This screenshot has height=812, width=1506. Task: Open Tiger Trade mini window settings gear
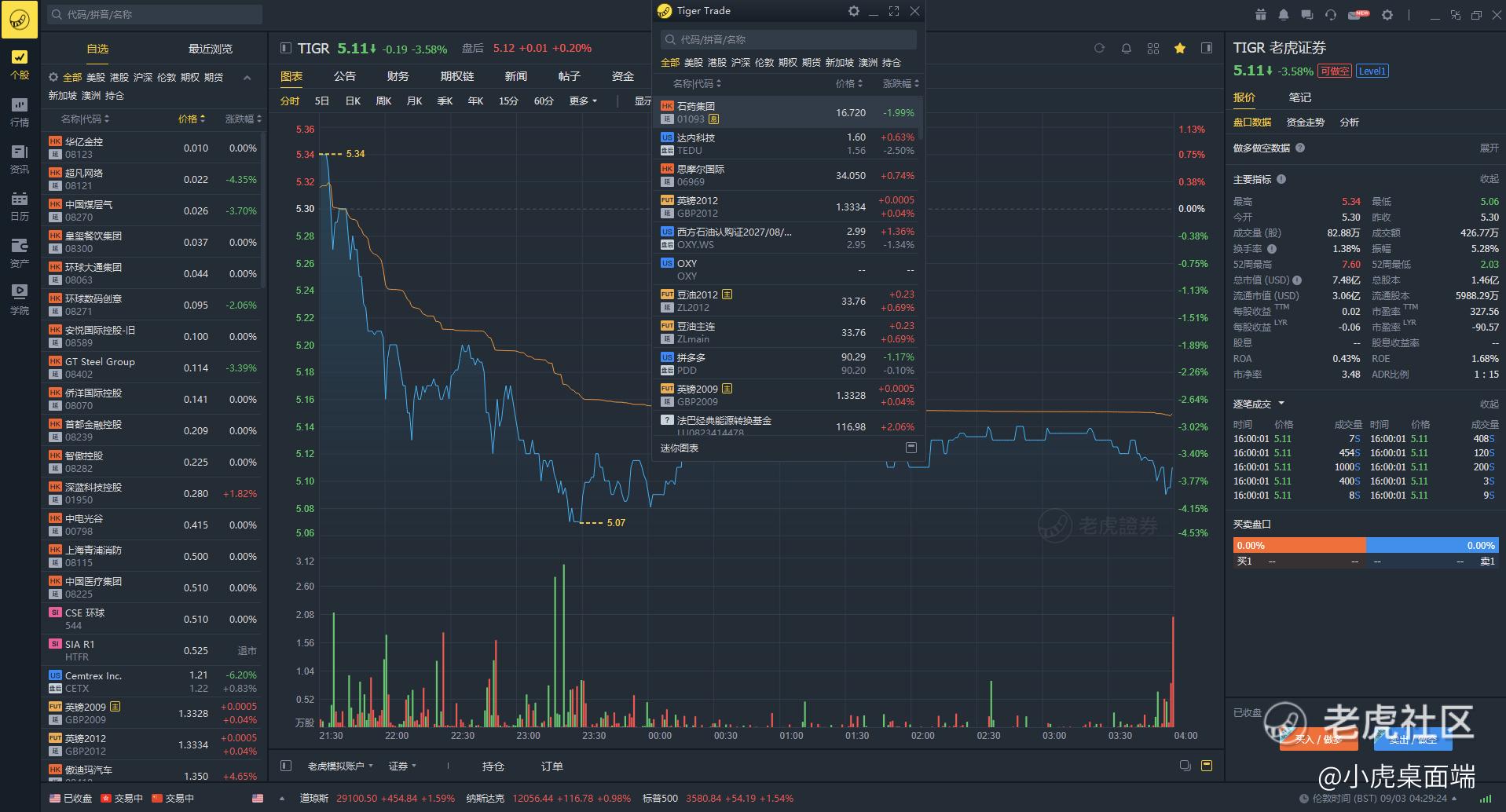click(854, 11)
